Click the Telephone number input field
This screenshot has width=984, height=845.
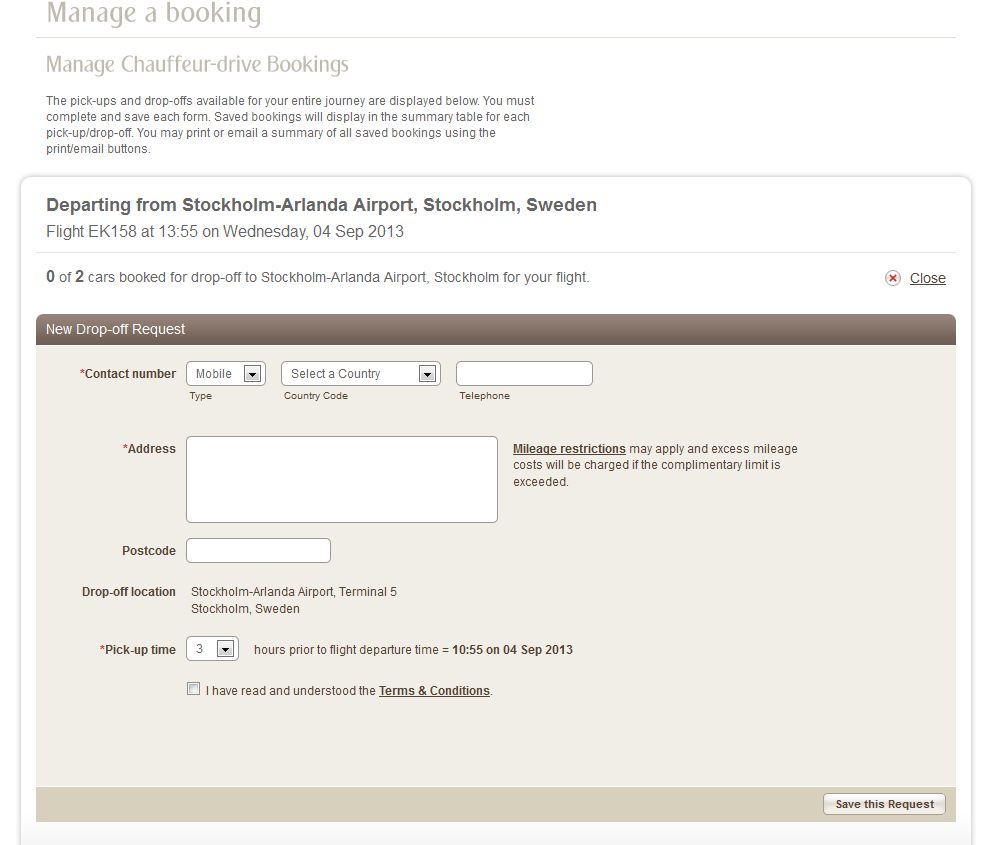[524, 374]
